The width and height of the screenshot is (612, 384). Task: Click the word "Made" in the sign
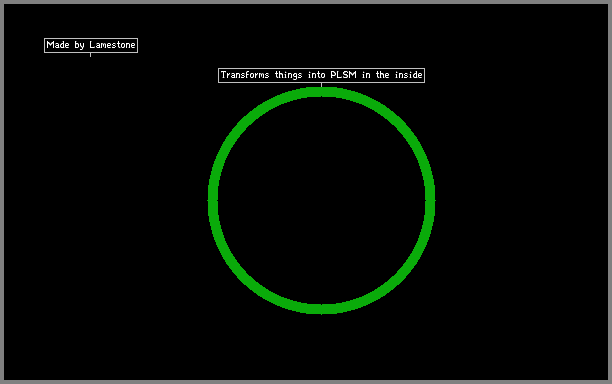58,45
